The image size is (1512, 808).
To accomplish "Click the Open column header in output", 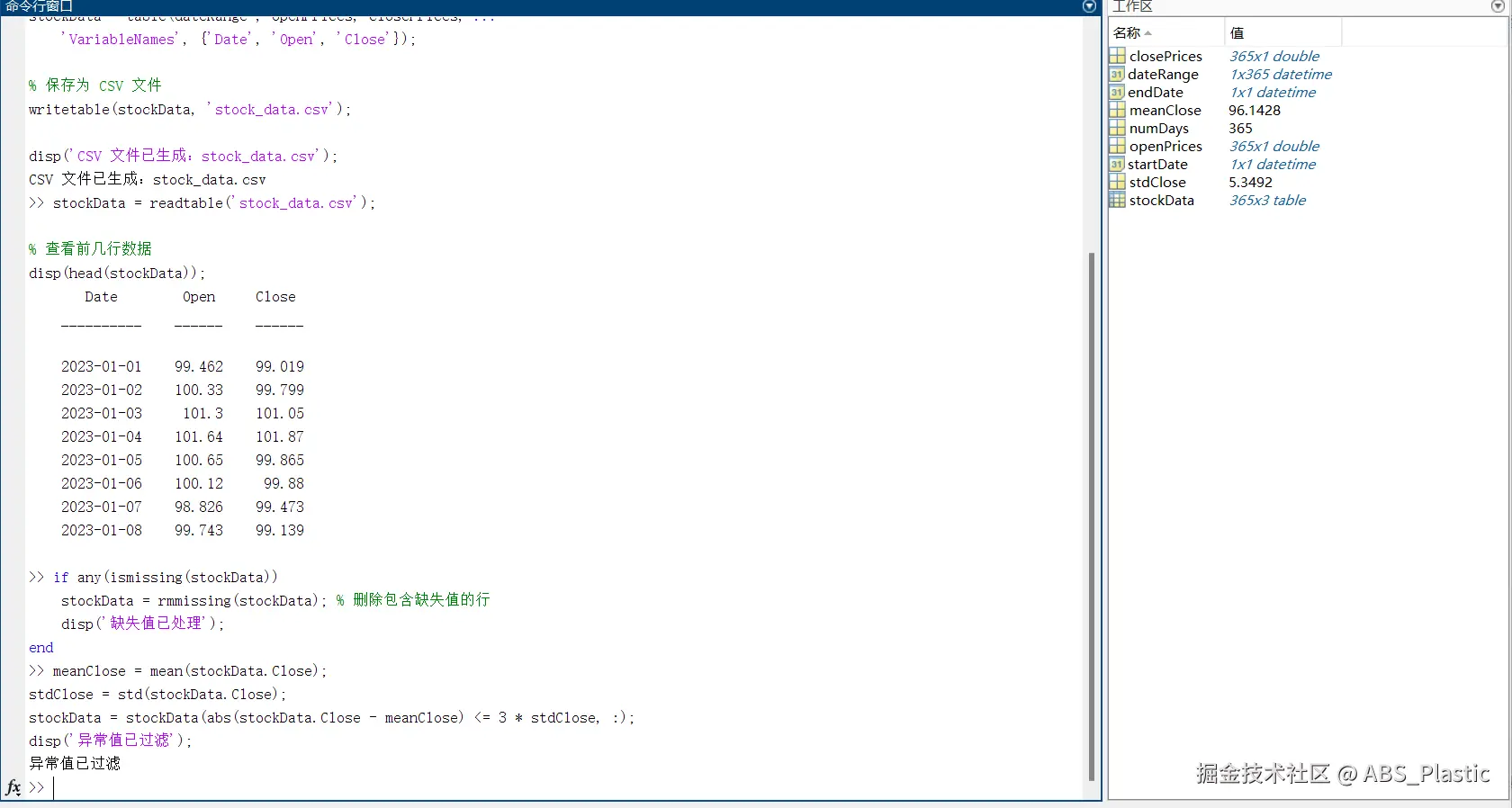I will (x=199, y=297).
